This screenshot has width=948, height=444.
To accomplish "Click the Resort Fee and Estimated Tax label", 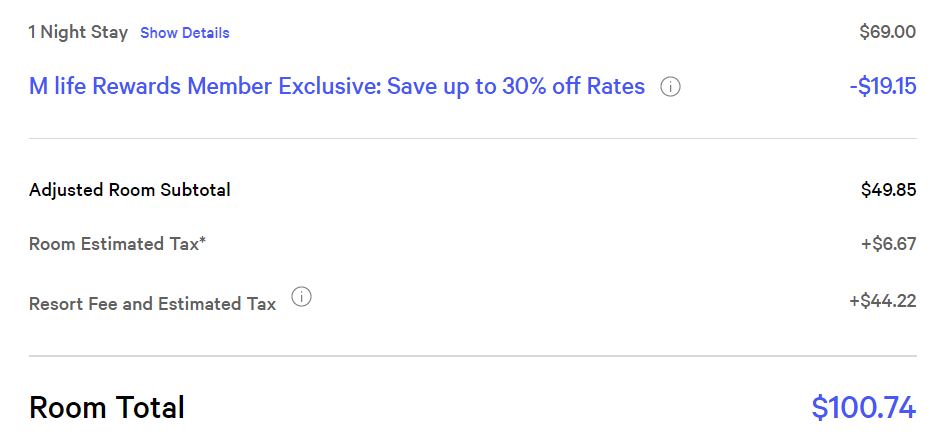I will click(152, 304).
